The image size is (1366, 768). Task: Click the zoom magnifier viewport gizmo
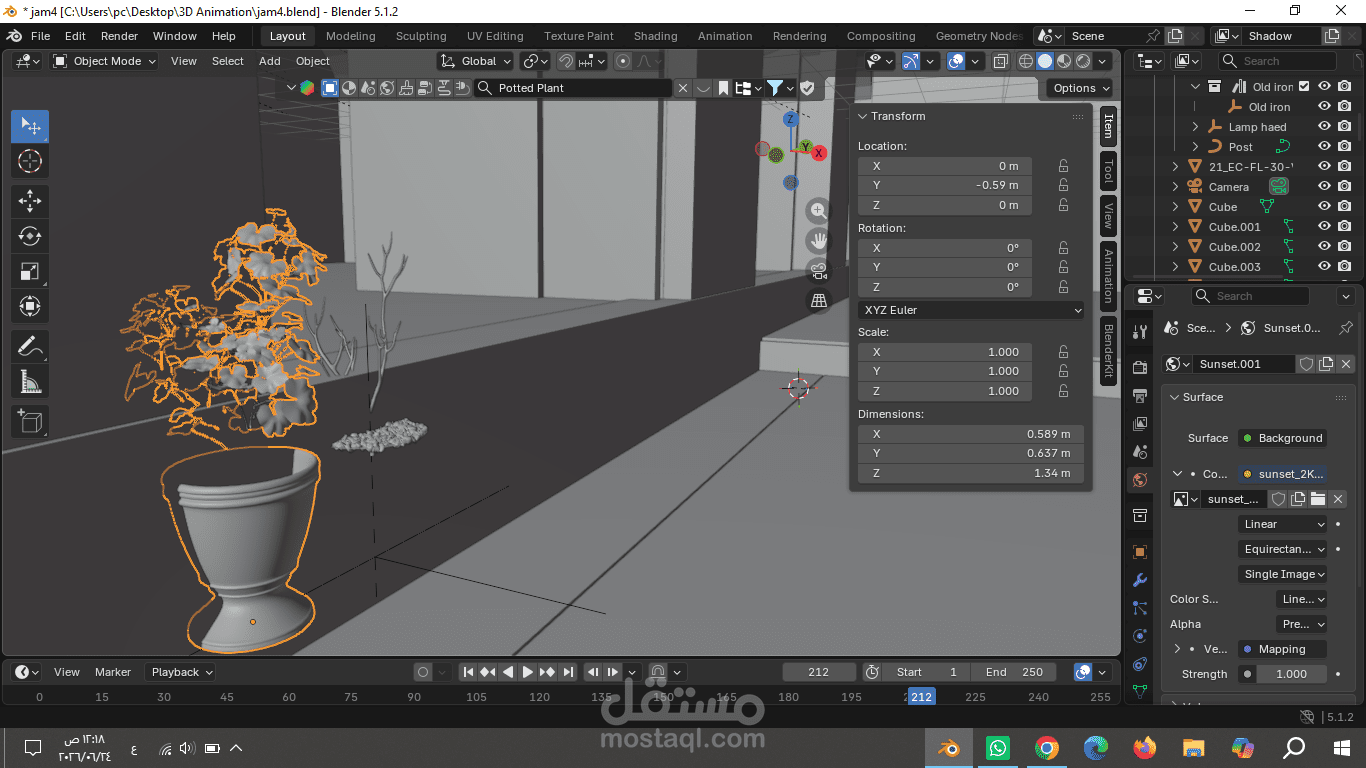(819, 211)
